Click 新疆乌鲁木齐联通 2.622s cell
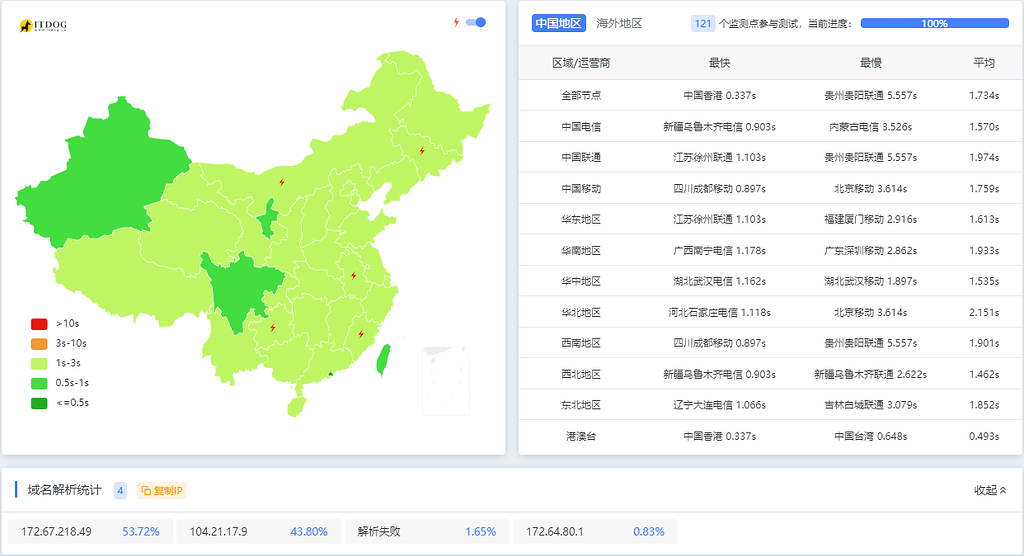1024x556 pixels. click(x=871, y=374)
